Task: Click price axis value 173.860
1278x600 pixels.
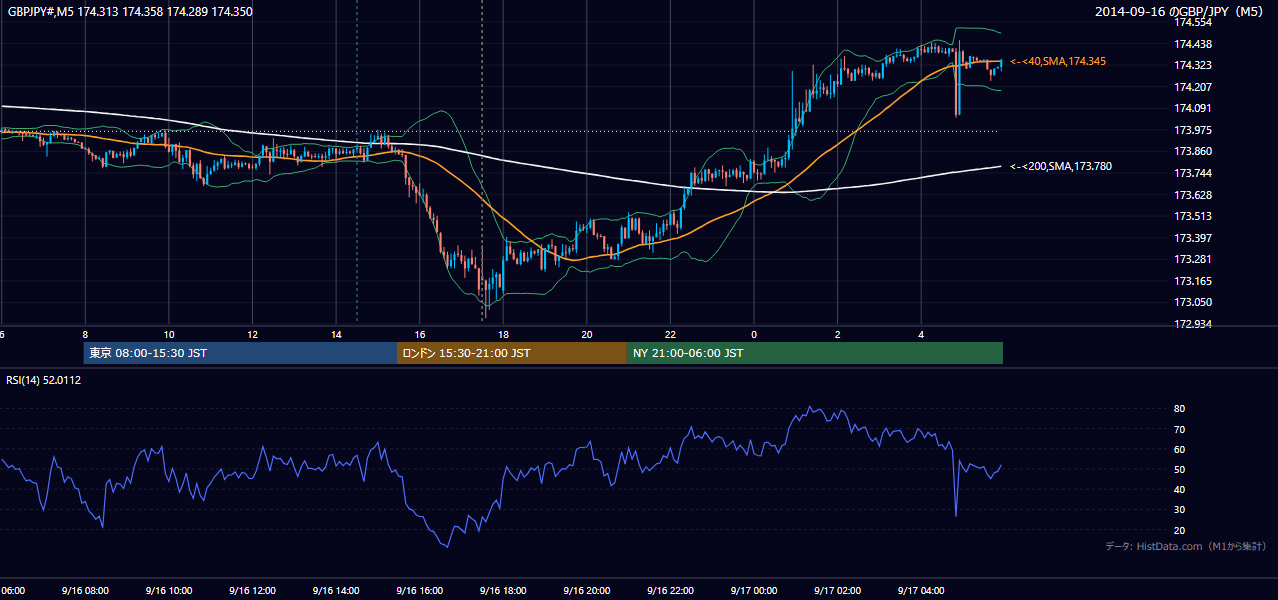Action: [1192, 152]
